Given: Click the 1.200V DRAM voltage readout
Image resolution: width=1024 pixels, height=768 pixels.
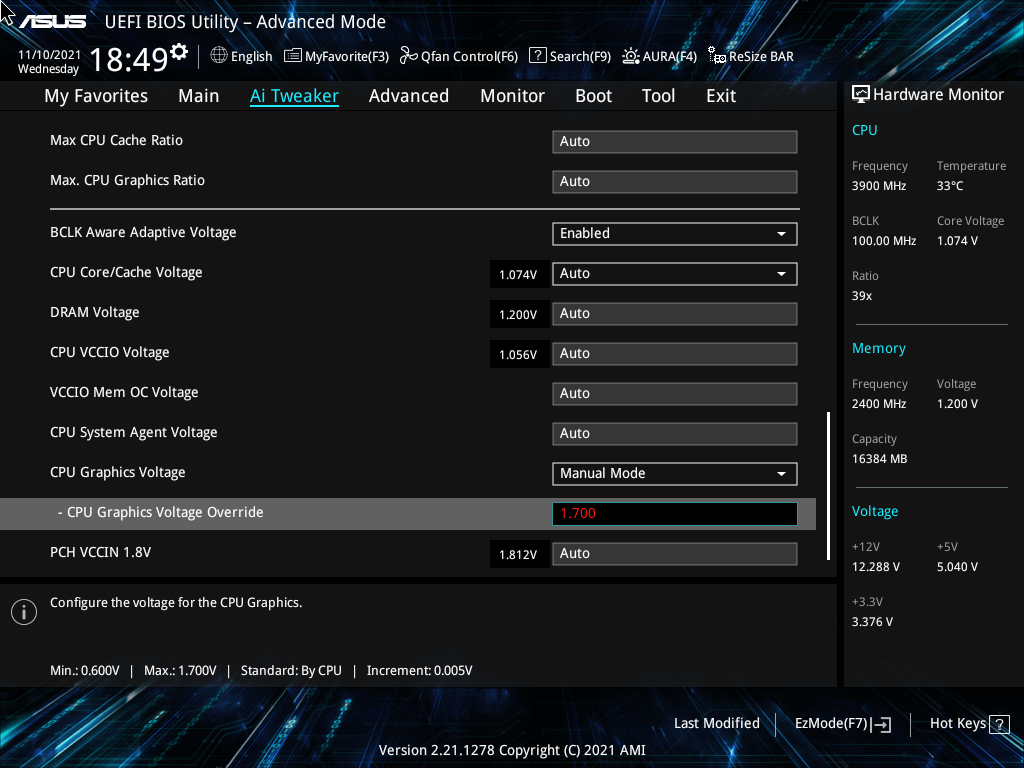Looking at the screenshot, I should click(x=518, y=314).
